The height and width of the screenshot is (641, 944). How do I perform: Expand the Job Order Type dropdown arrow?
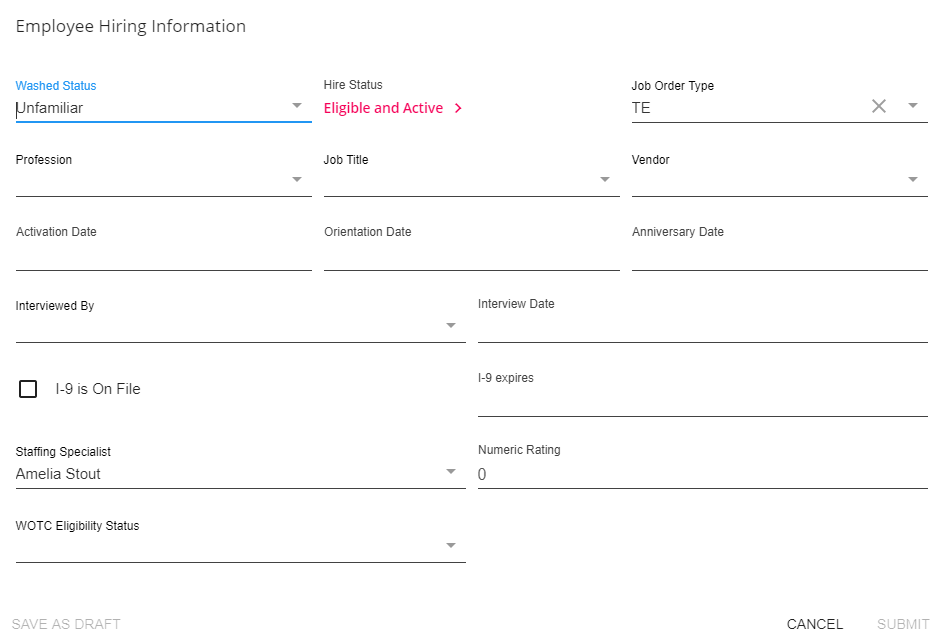coord(913,106)
